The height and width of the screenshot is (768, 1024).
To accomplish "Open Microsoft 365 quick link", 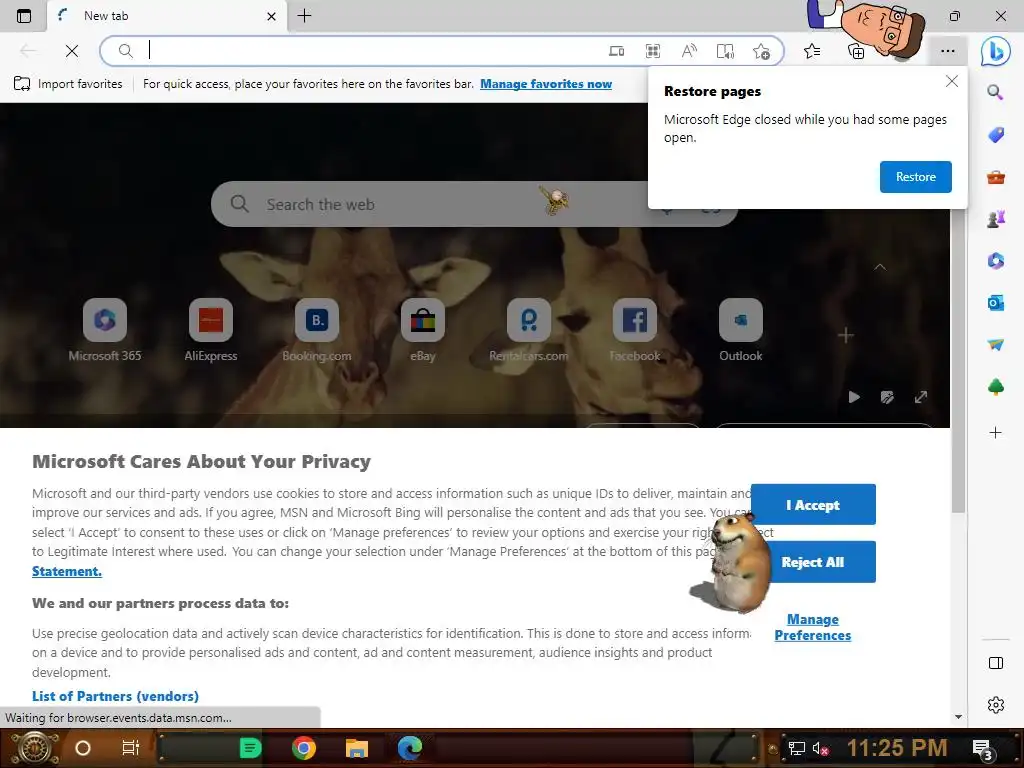I will [104, 330].
